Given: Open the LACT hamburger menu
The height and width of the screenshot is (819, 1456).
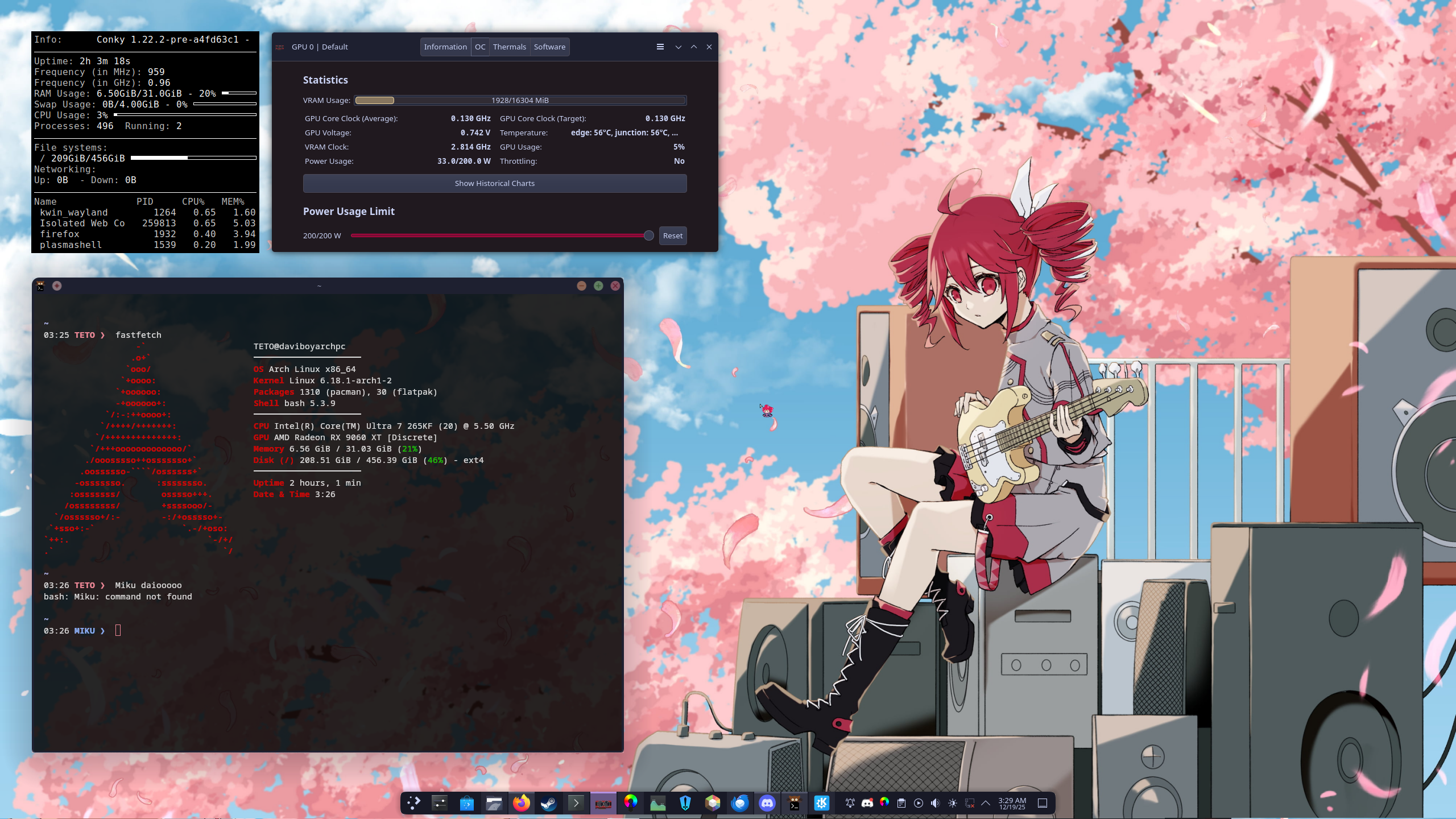Looking at the screenshot, I should (x=660, y=47).
